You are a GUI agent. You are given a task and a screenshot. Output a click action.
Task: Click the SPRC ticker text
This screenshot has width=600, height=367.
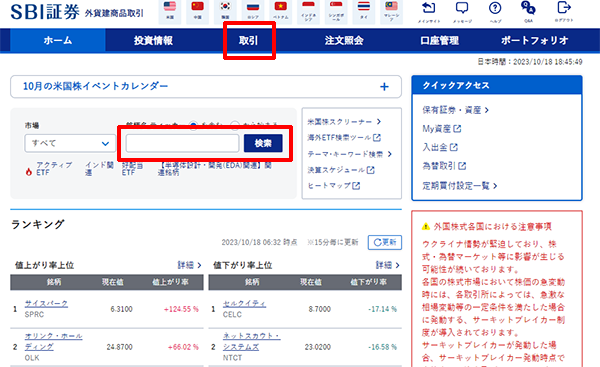[x=34, y=315]
